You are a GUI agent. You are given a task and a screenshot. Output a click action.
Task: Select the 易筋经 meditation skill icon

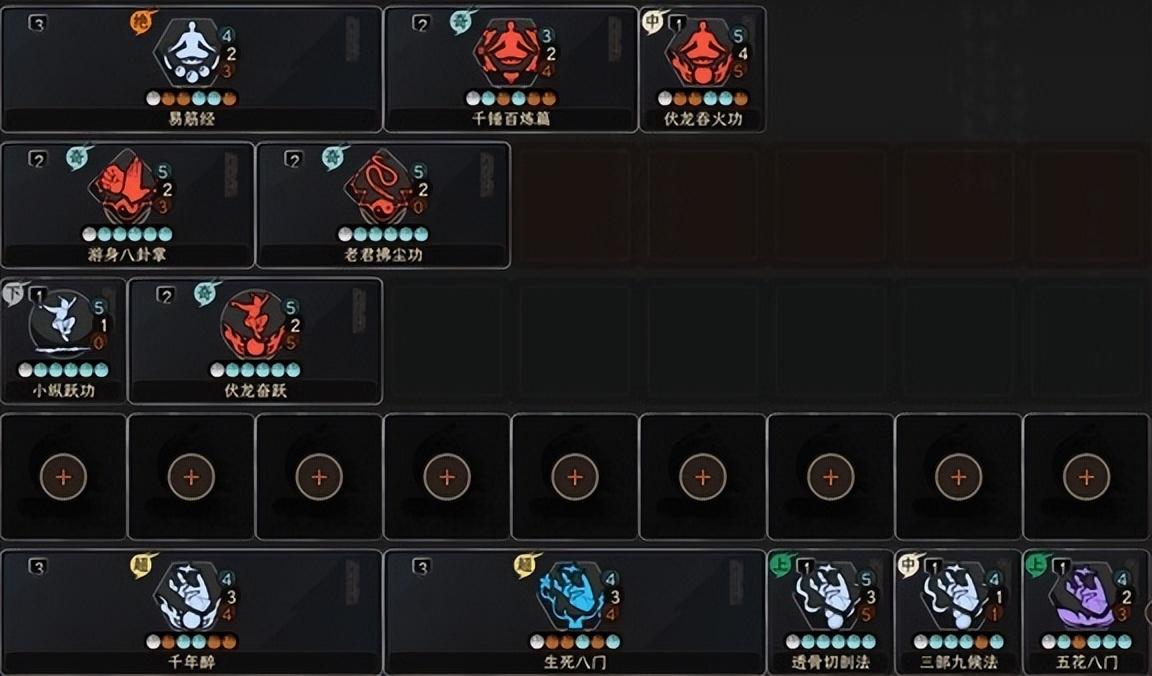pos(190,54)
